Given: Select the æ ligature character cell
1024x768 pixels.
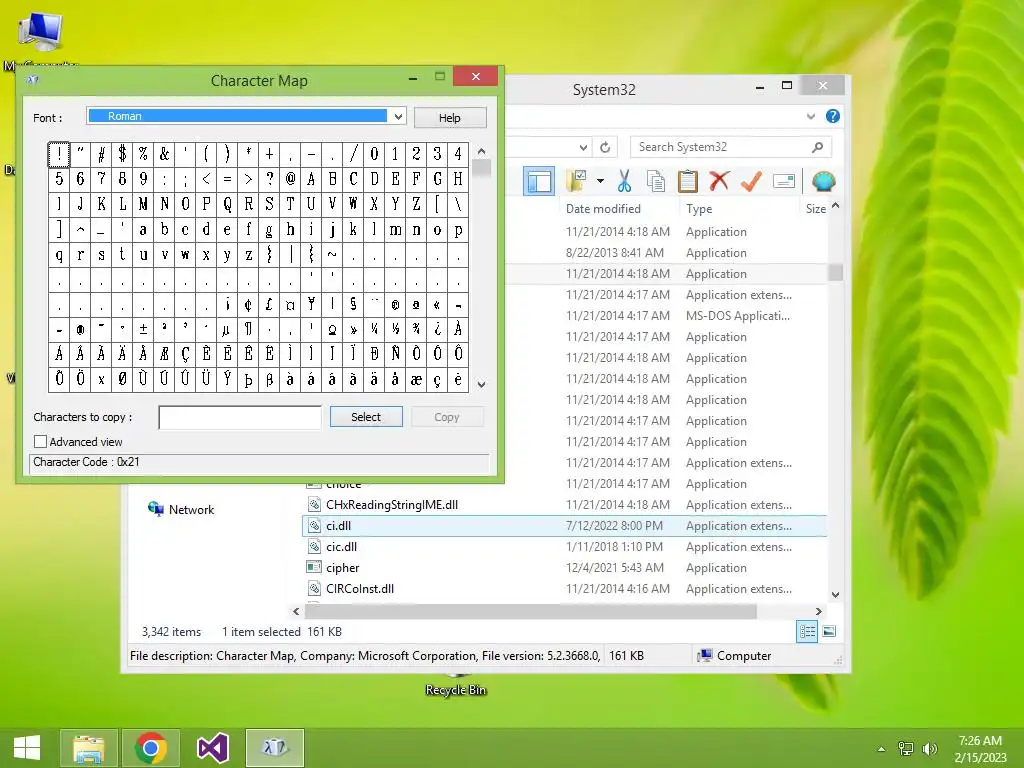Looking at the screenshot, I should [416, 379].
